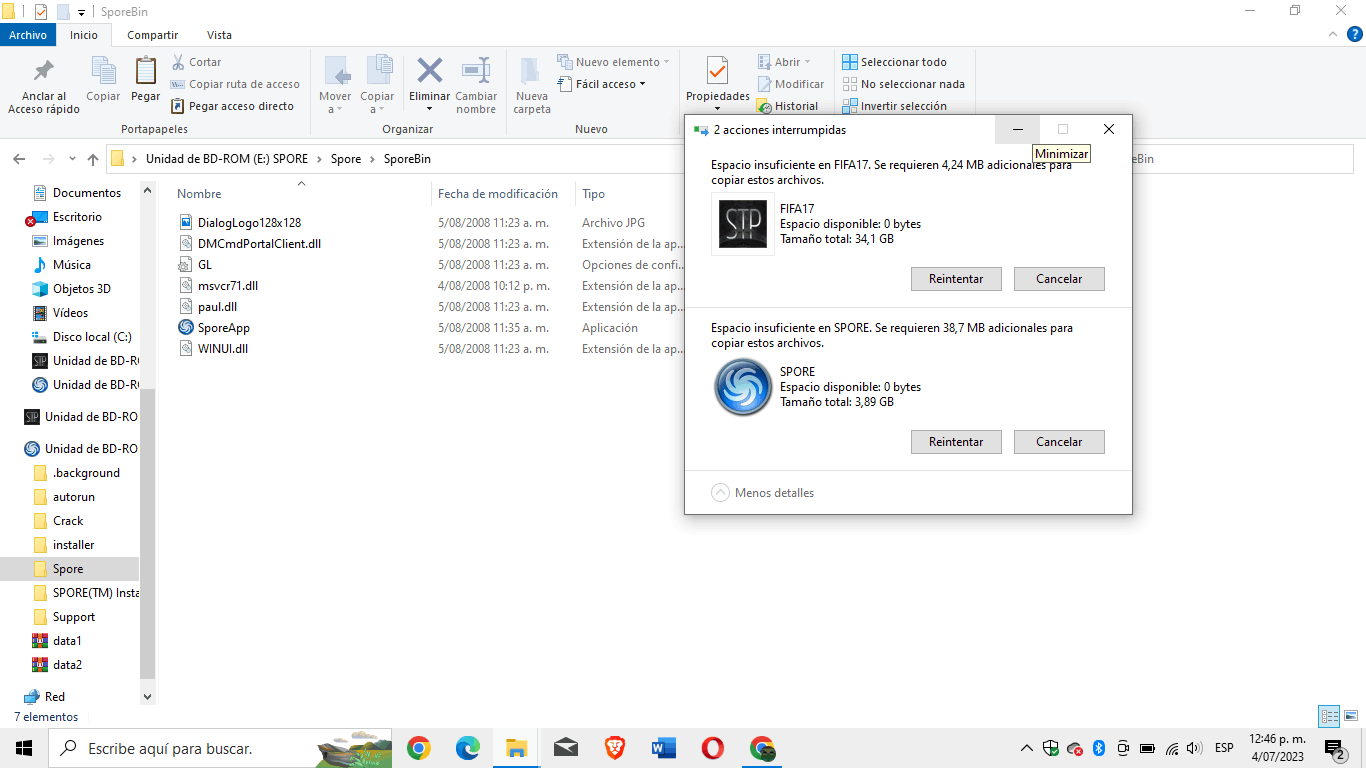This screenshot has width=1366, height=768.
Task: Open Word from the taskbar
Action: tap(664, 748)
